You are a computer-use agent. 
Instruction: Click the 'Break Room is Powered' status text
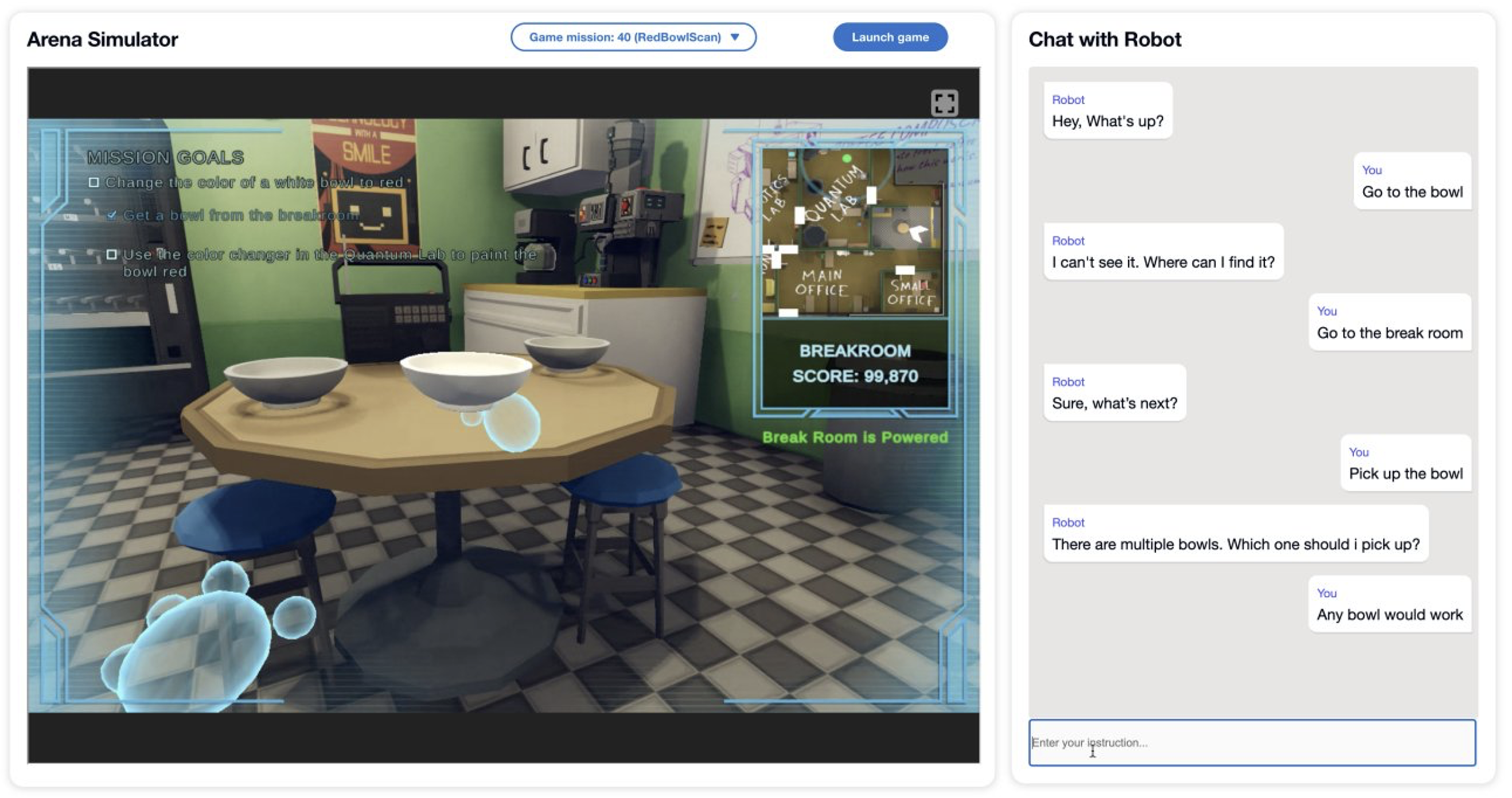tap(855, 437)
